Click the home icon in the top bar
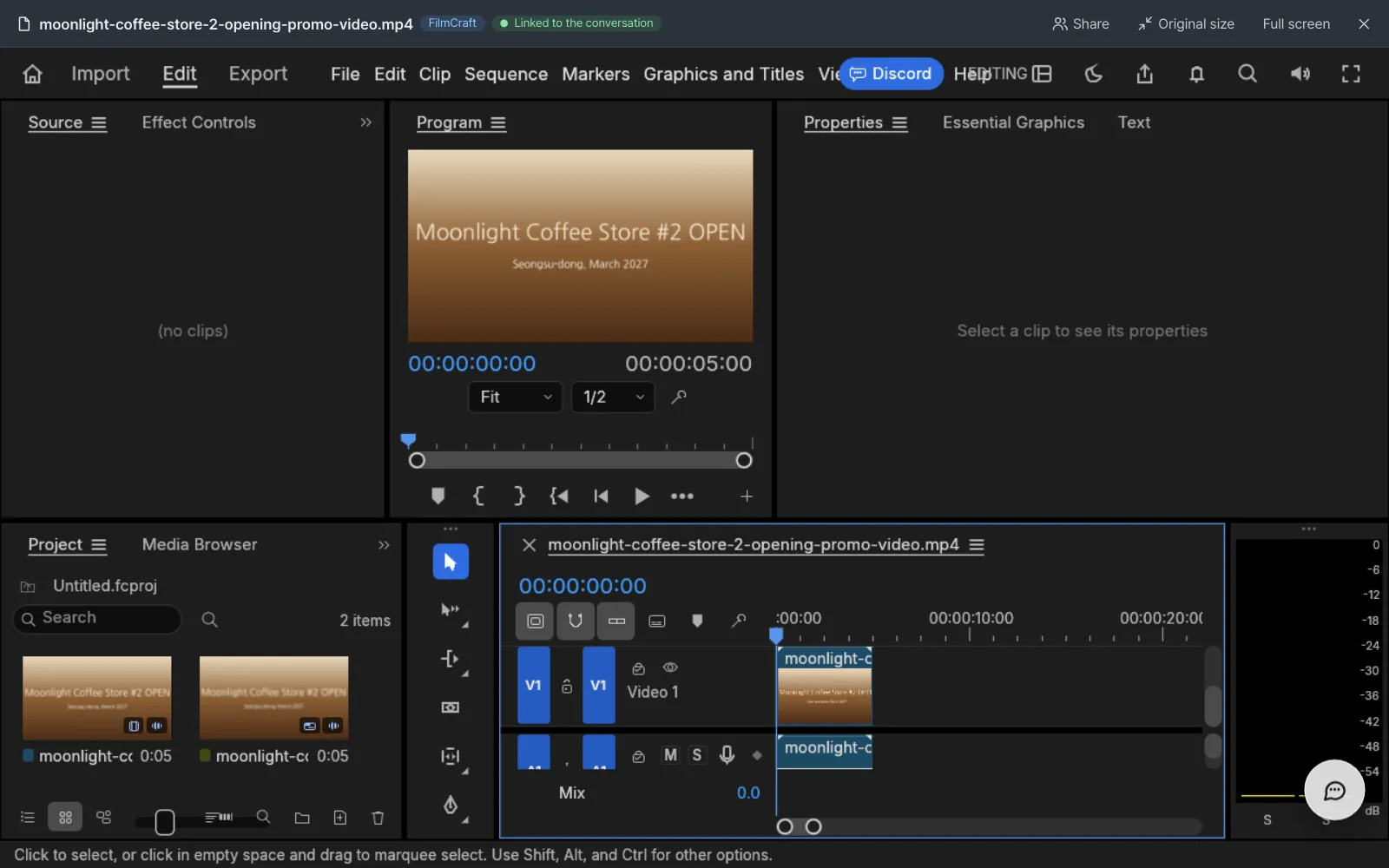1389x868 pixels. tap(32, 74)
